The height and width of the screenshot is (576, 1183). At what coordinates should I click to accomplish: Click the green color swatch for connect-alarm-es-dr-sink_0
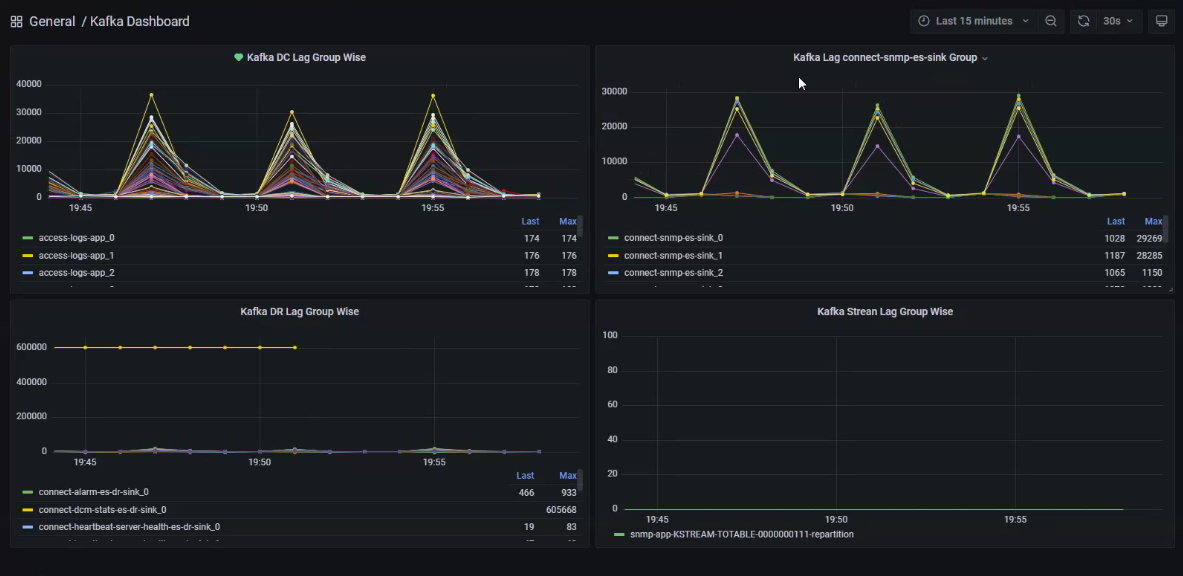pos(28,493)
